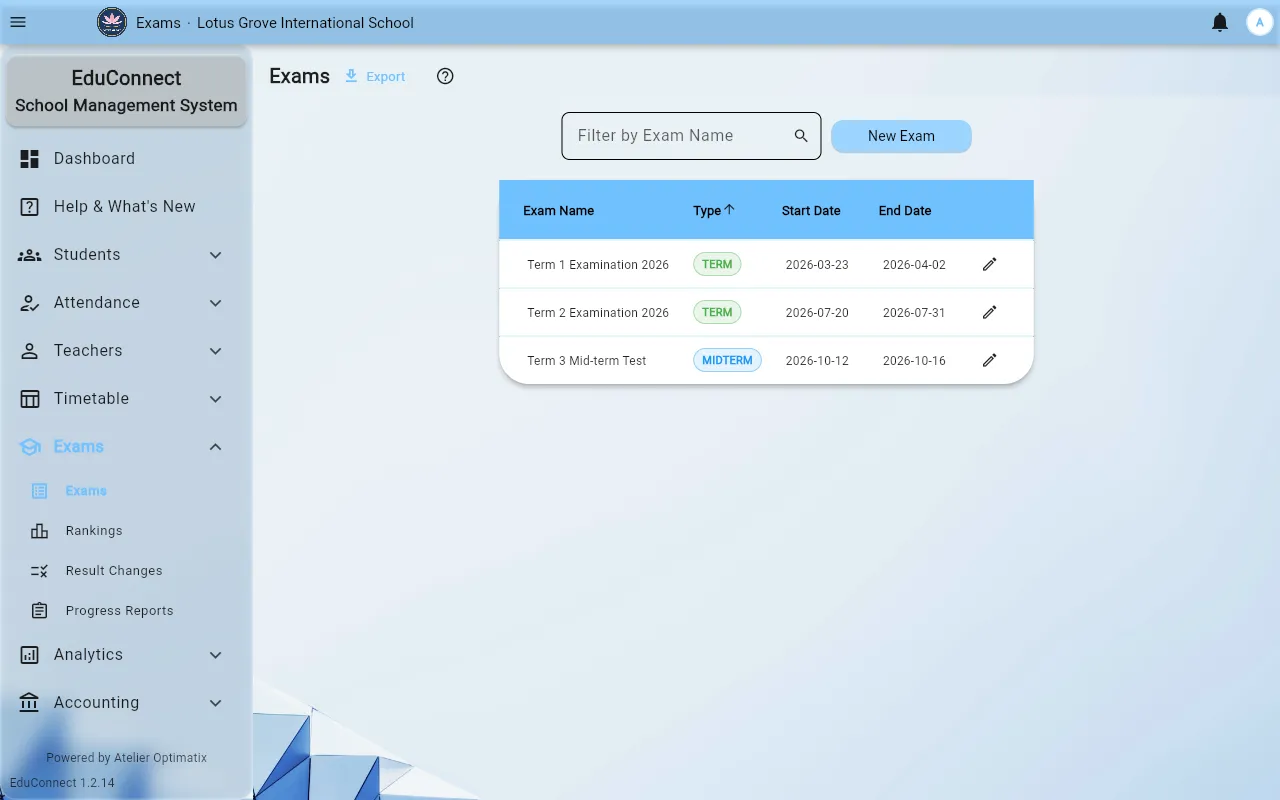The image size is (1280, 800).
Task: Expand the Timetable section chevron
Action: coord(216,399)
